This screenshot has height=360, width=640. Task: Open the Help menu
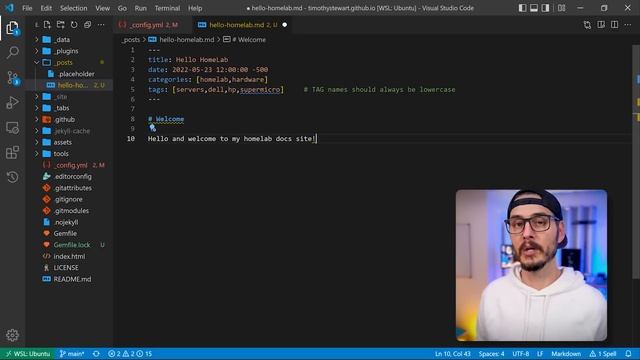click(195, 8)
